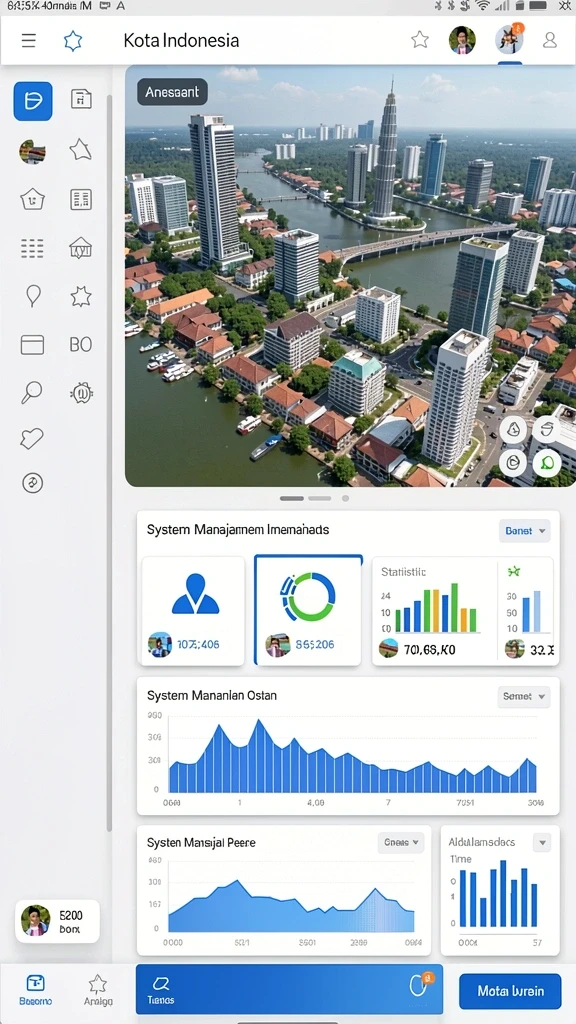Click the magnifier search icon in sidebar
The width and height of the screenshot is (576, 1024).
[31, 392]
